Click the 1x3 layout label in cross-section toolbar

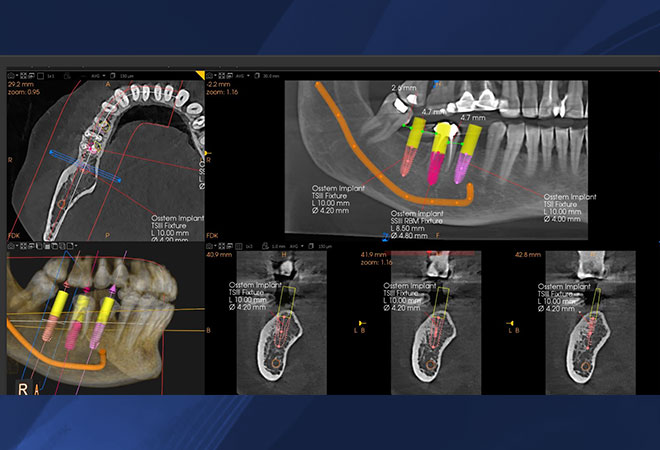tap(249, 246)
